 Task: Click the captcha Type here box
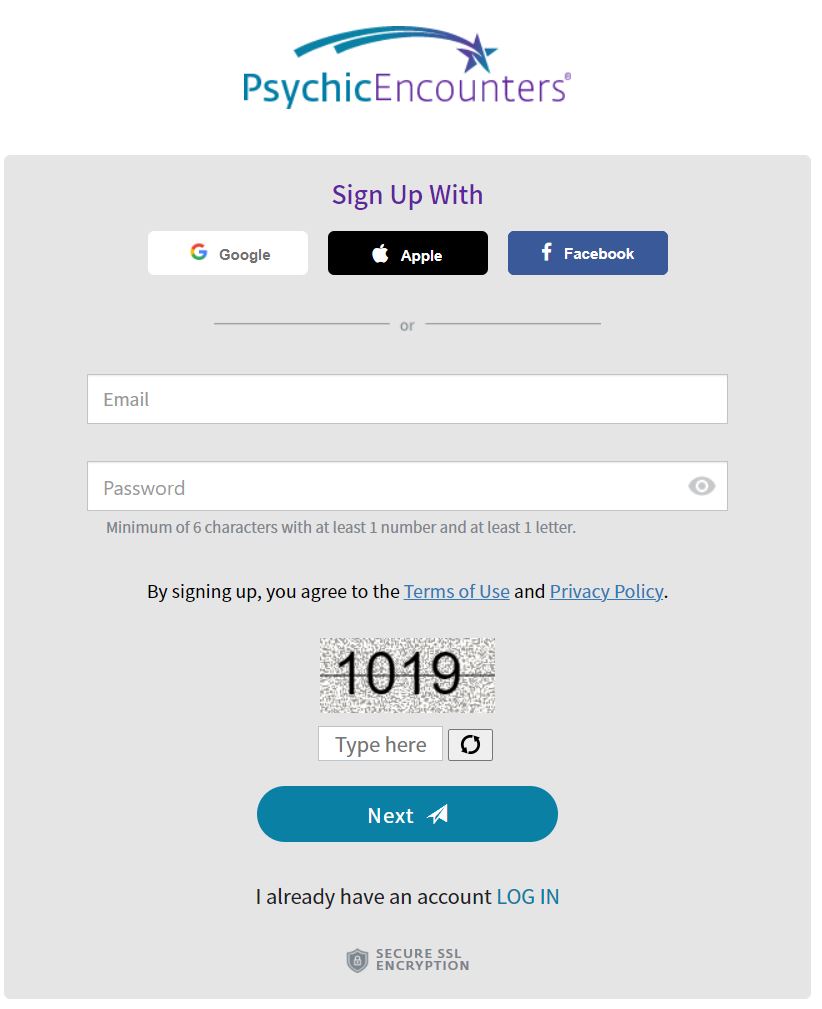(380, 744)
